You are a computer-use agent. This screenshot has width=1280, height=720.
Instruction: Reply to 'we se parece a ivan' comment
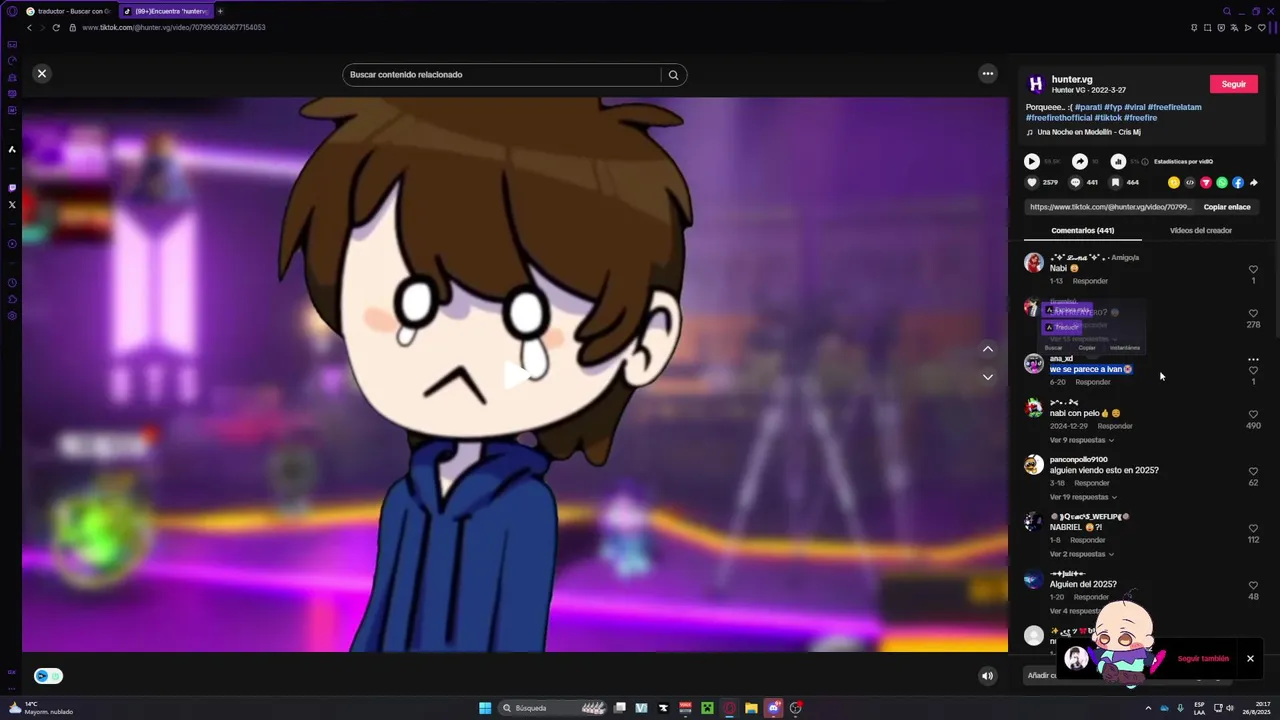click(1092, 382)
